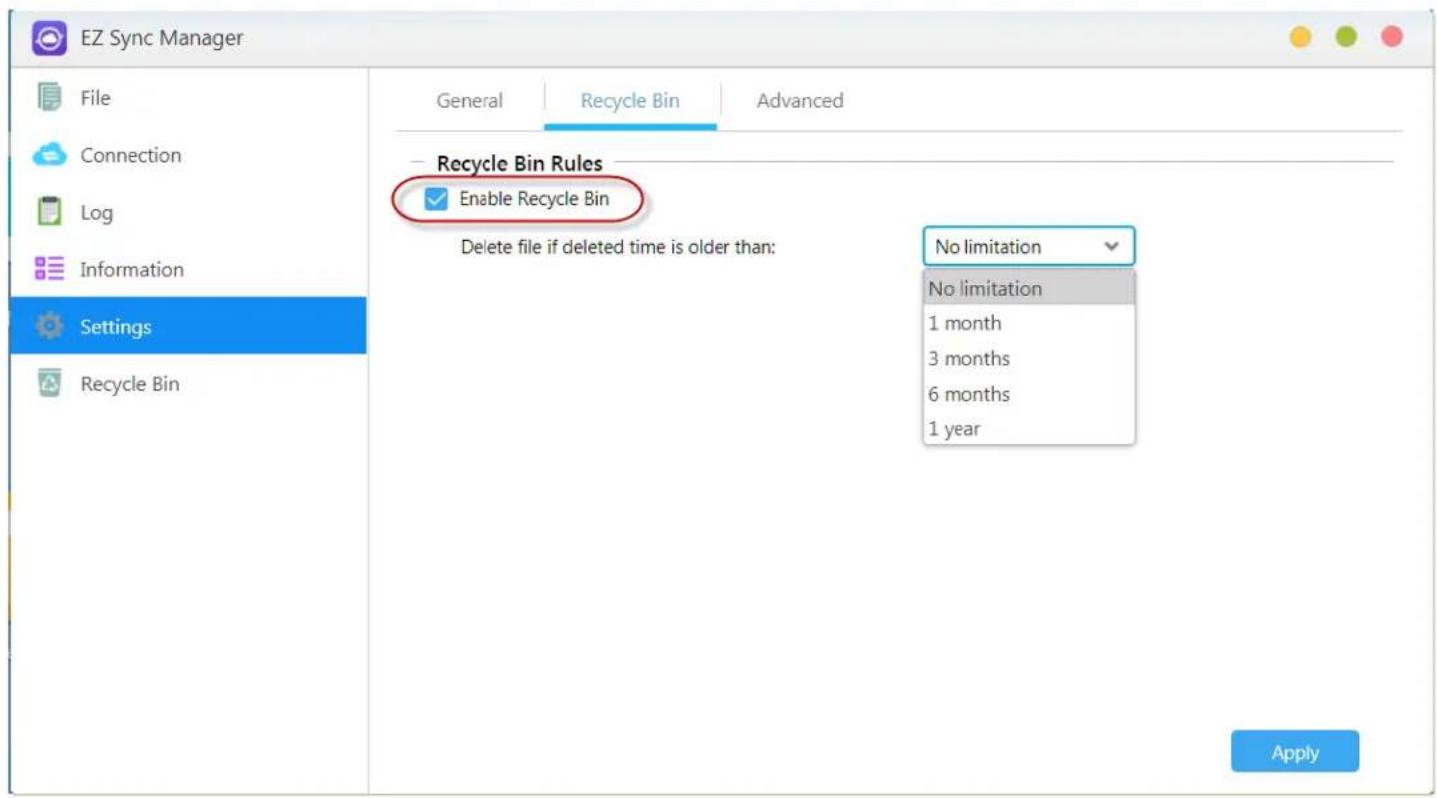
Task: Click the Settings gear icon
Action: (49, 326)
